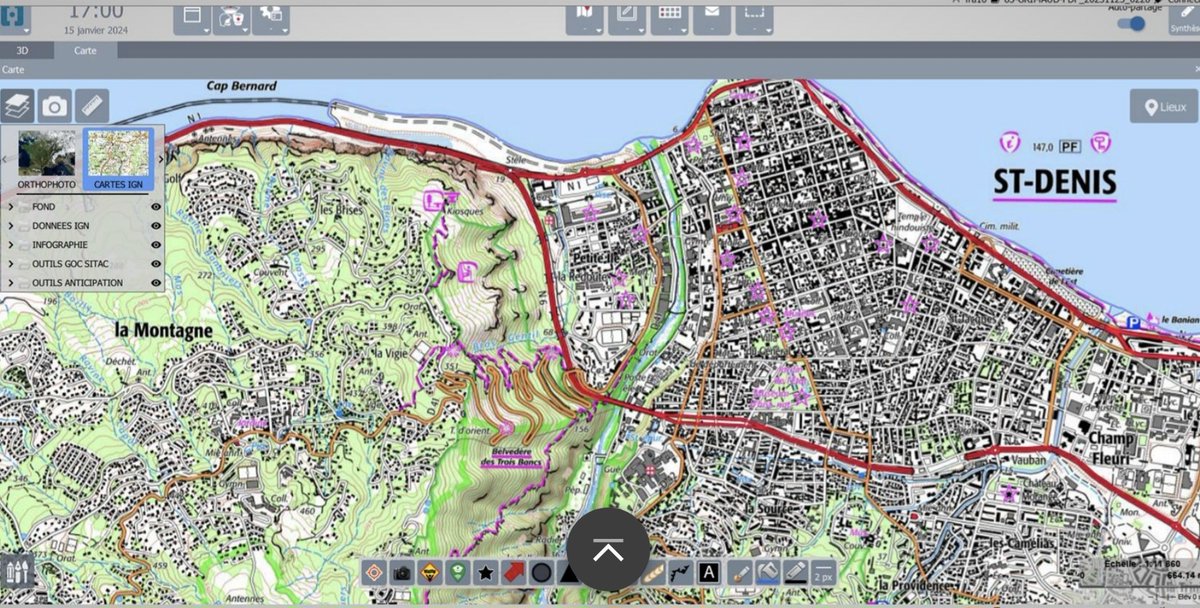
Task: Select the star symbol in the bottom drawing toolbar
Action: tap(487, 573)
